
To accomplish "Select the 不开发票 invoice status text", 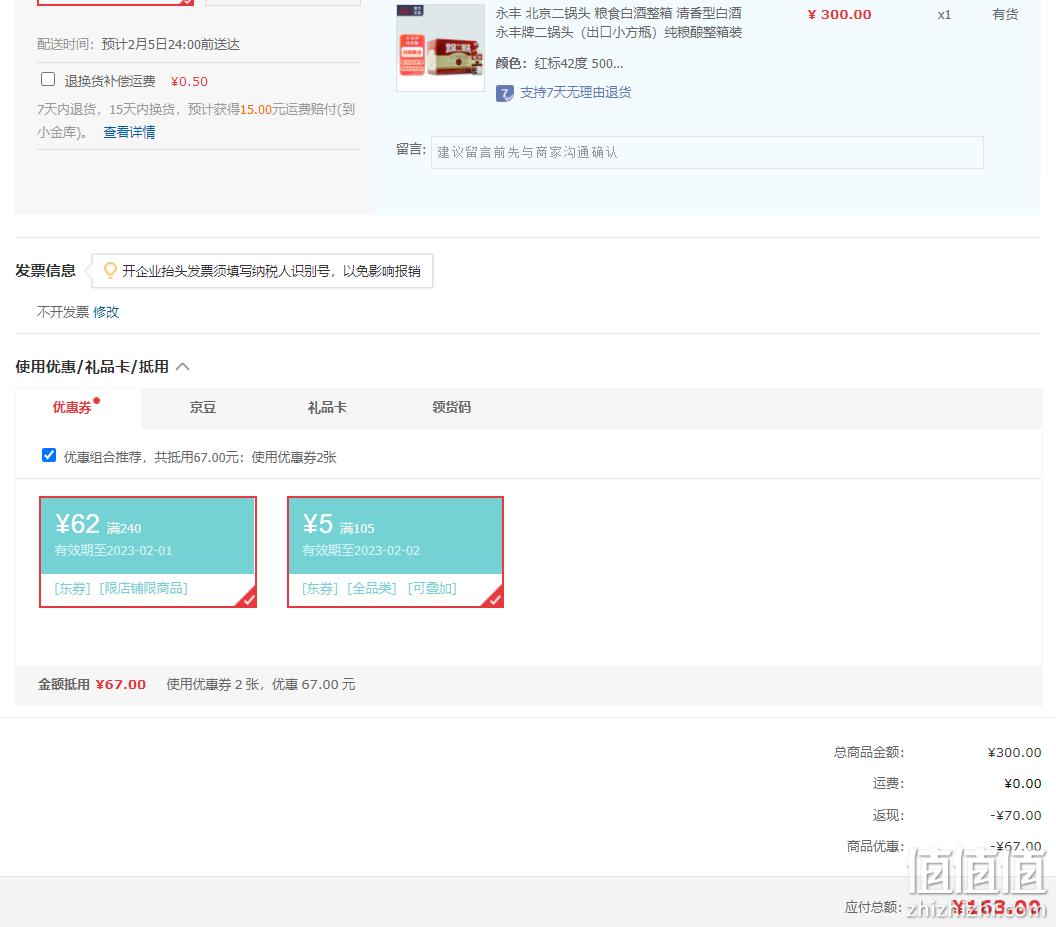I will coord(63,312).
